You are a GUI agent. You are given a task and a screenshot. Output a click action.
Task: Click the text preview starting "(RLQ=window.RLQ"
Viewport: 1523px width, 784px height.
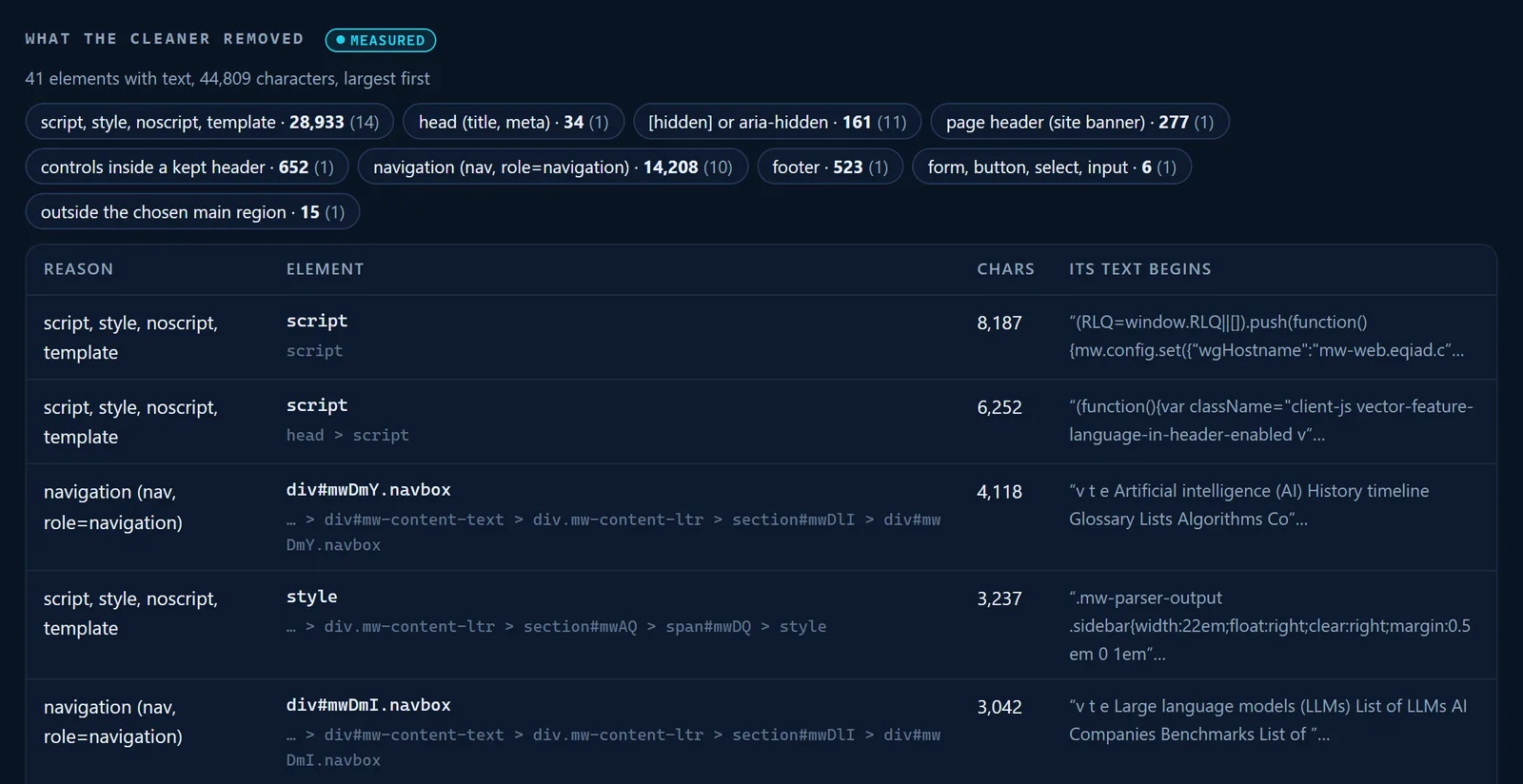coord(1267,336)
